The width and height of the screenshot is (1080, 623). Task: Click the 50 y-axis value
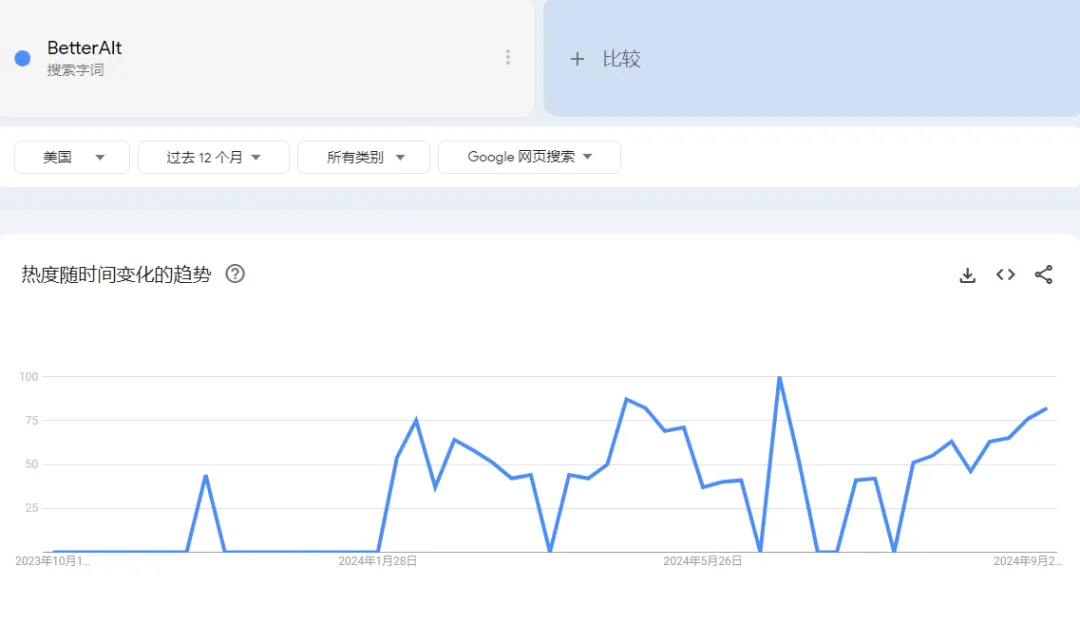pyautogui.click(x=32, y=465)
